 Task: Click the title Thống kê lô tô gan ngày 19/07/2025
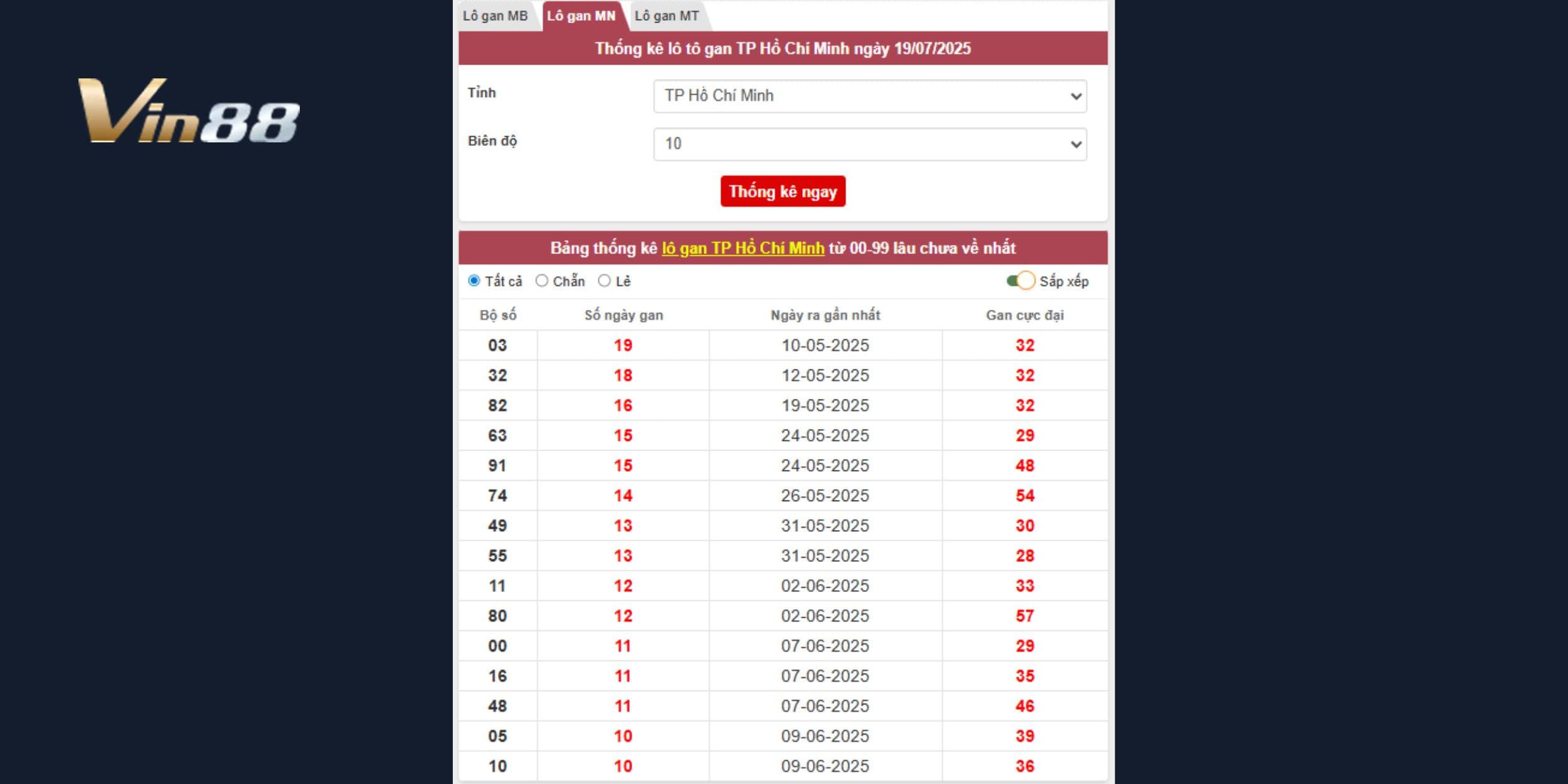tap(783, 49)
